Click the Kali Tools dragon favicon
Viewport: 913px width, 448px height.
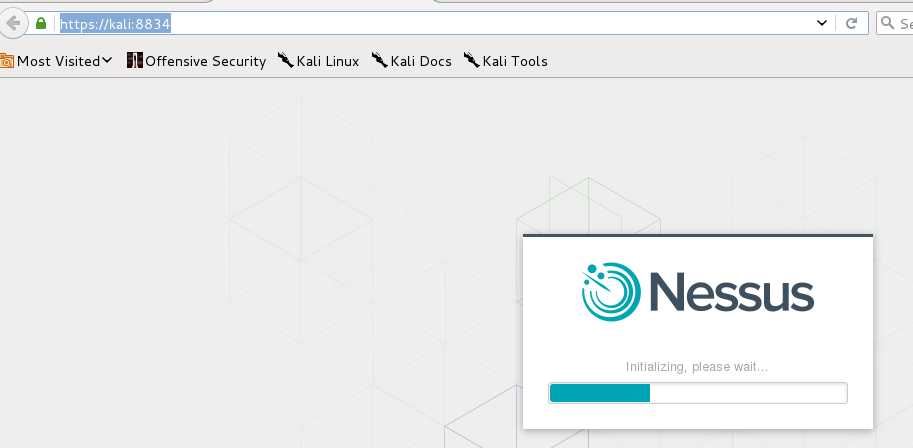(472, 59)
